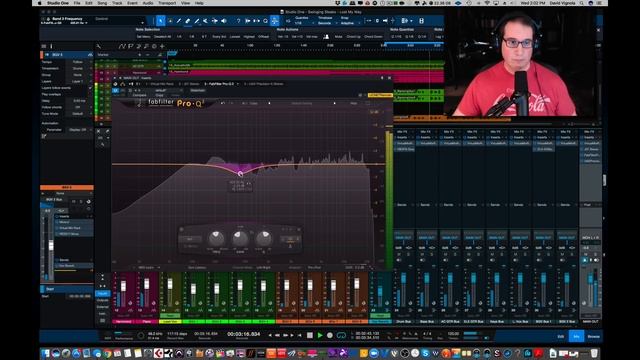
Task: Click the EQ band 3 node
Action: [x=240, y=174]
